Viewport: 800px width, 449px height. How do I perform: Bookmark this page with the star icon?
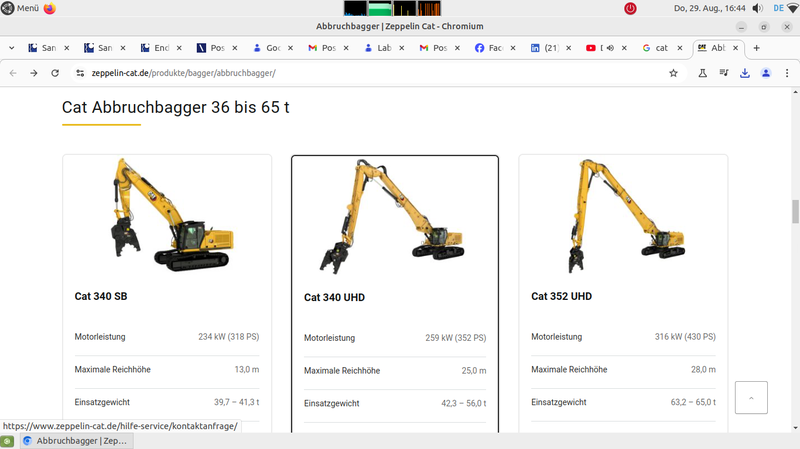674,73
